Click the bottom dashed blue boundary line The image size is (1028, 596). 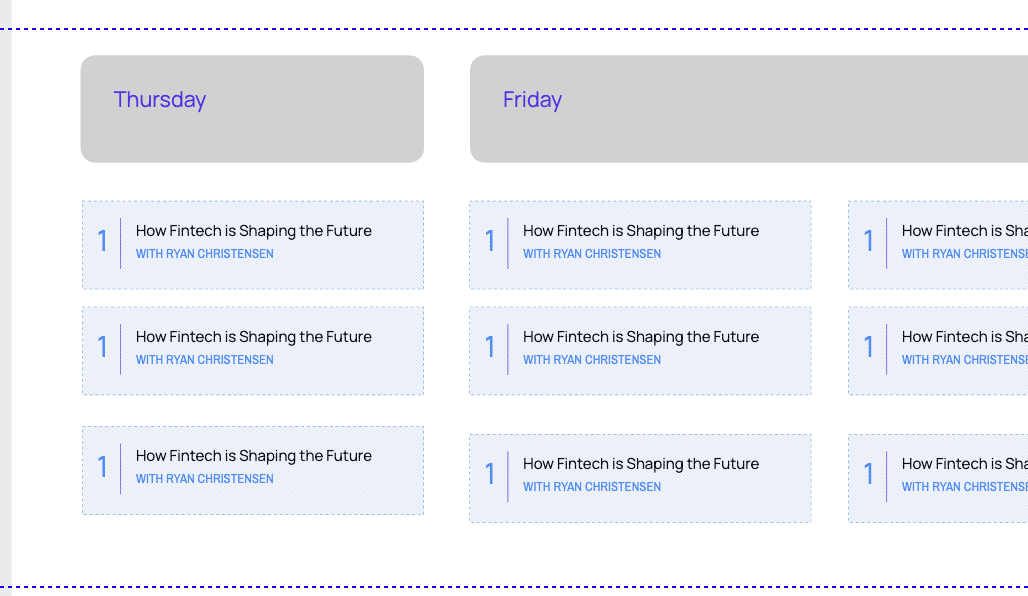(x=500, y=587)
